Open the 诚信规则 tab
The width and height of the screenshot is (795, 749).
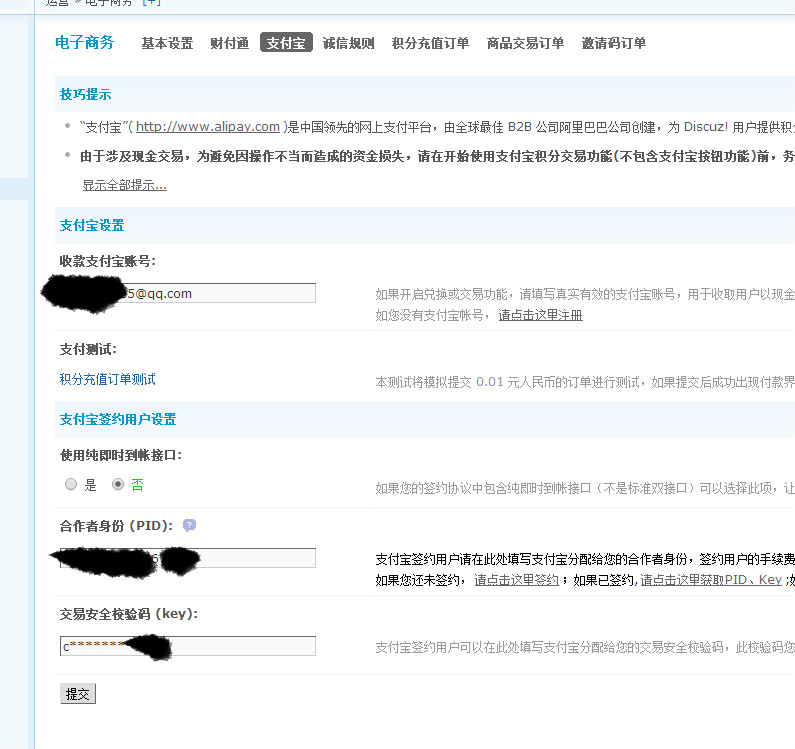click(348, 43)
